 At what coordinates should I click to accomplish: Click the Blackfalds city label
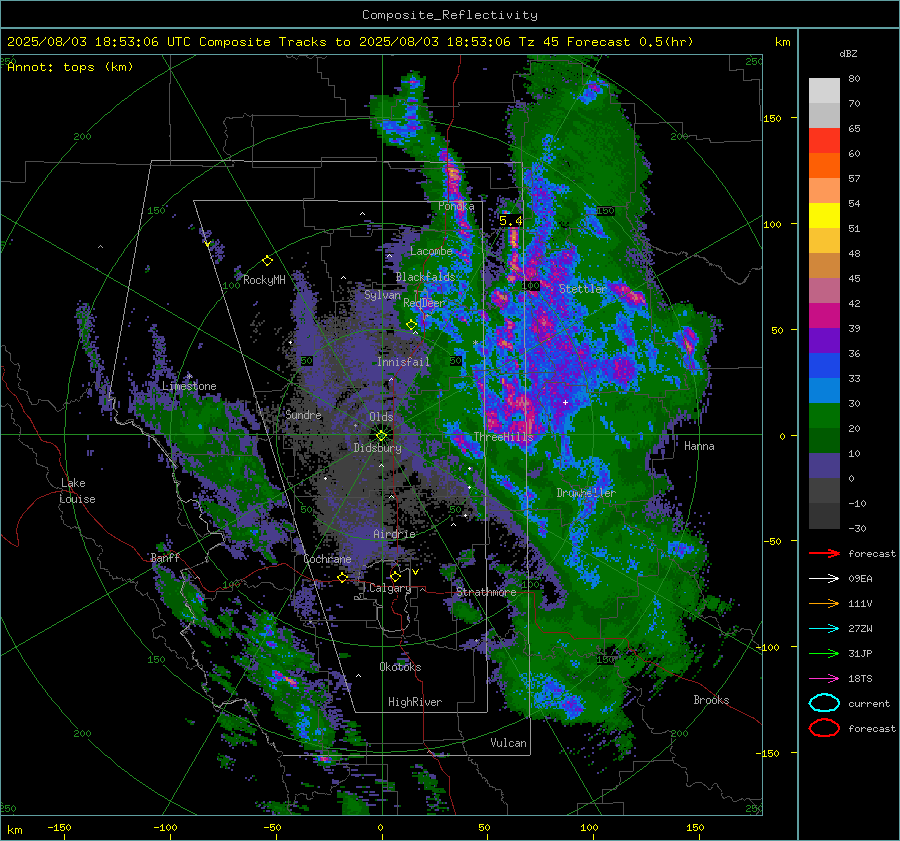425,277
